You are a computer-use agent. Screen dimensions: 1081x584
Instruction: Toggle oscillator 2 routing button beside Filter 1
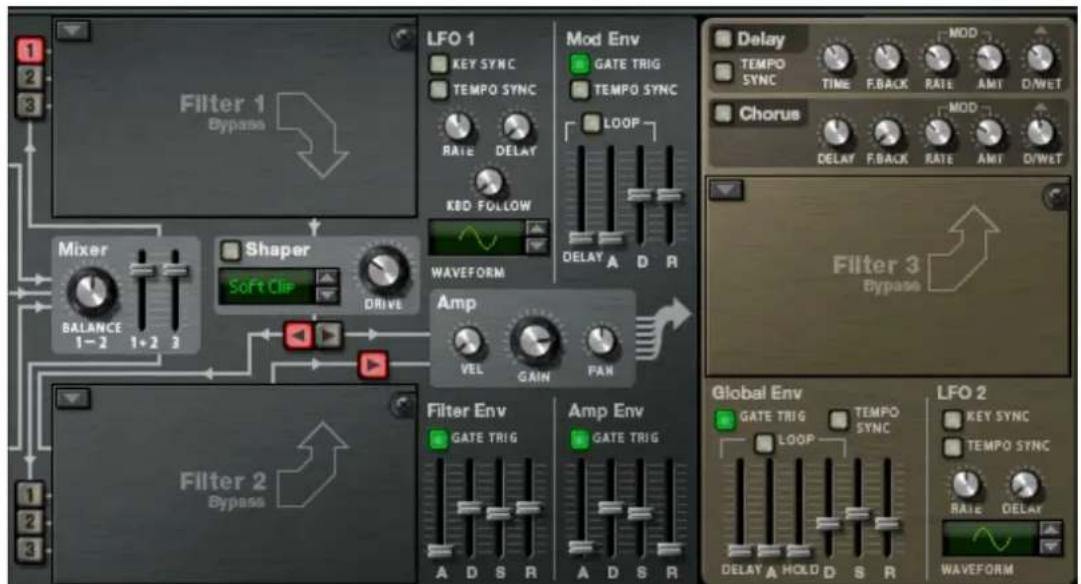[30, 77]
